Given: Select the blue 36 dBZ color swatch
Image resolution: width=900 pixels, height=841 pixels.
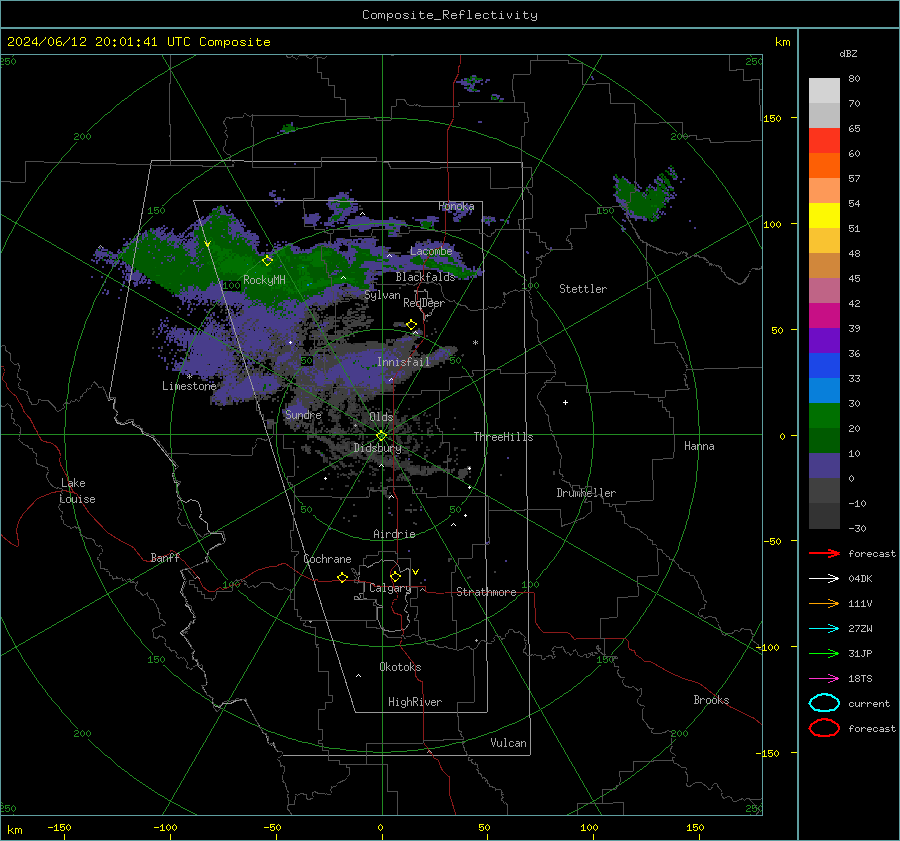Looking at the screenshot, I should click(824, 365).
